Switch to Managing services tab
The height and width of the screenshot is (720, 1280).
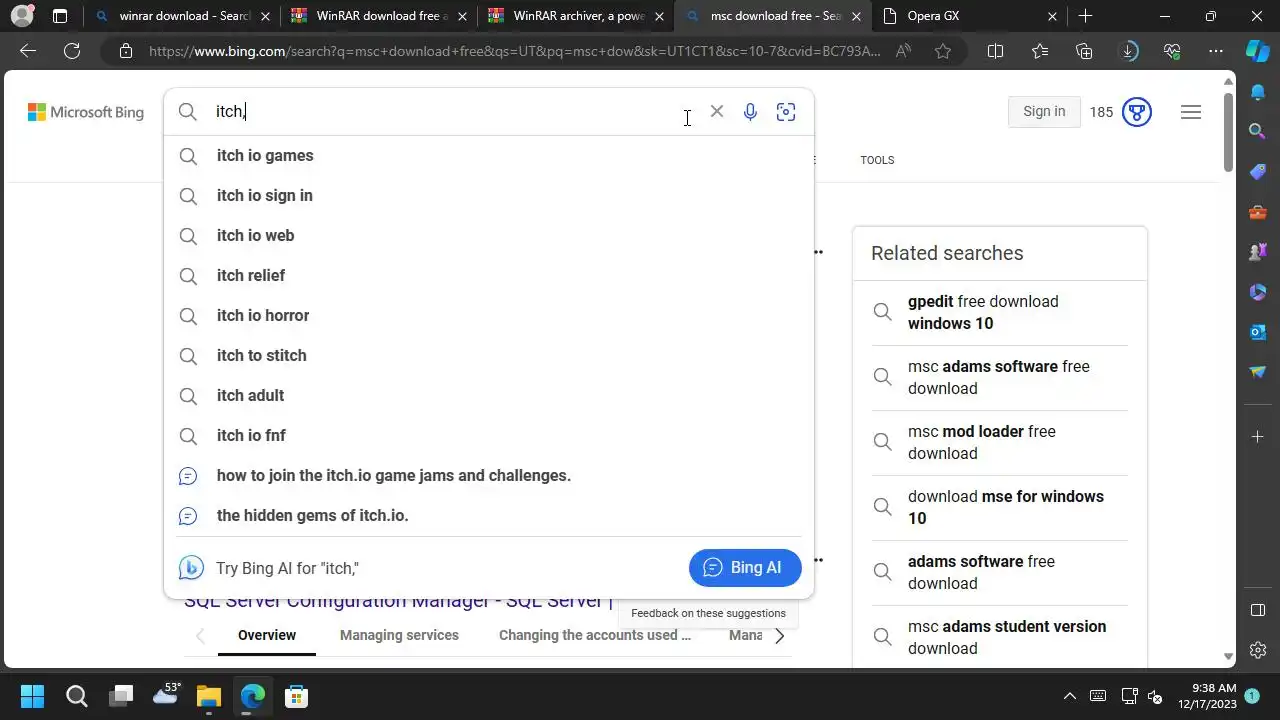tap(399, 635)
